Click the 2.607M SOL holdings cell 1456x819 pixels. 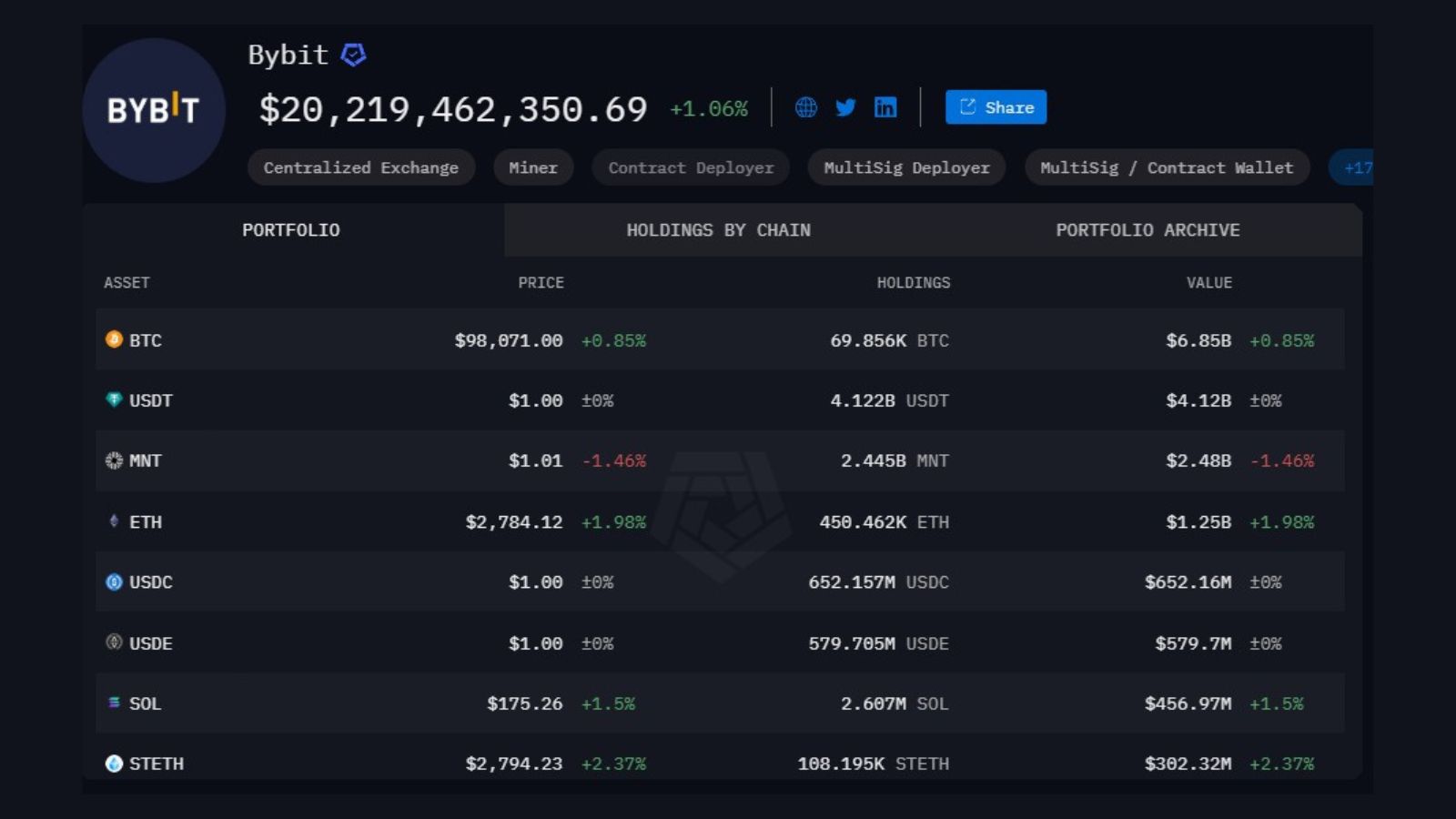pyautogui.click(x=895, y=703)
